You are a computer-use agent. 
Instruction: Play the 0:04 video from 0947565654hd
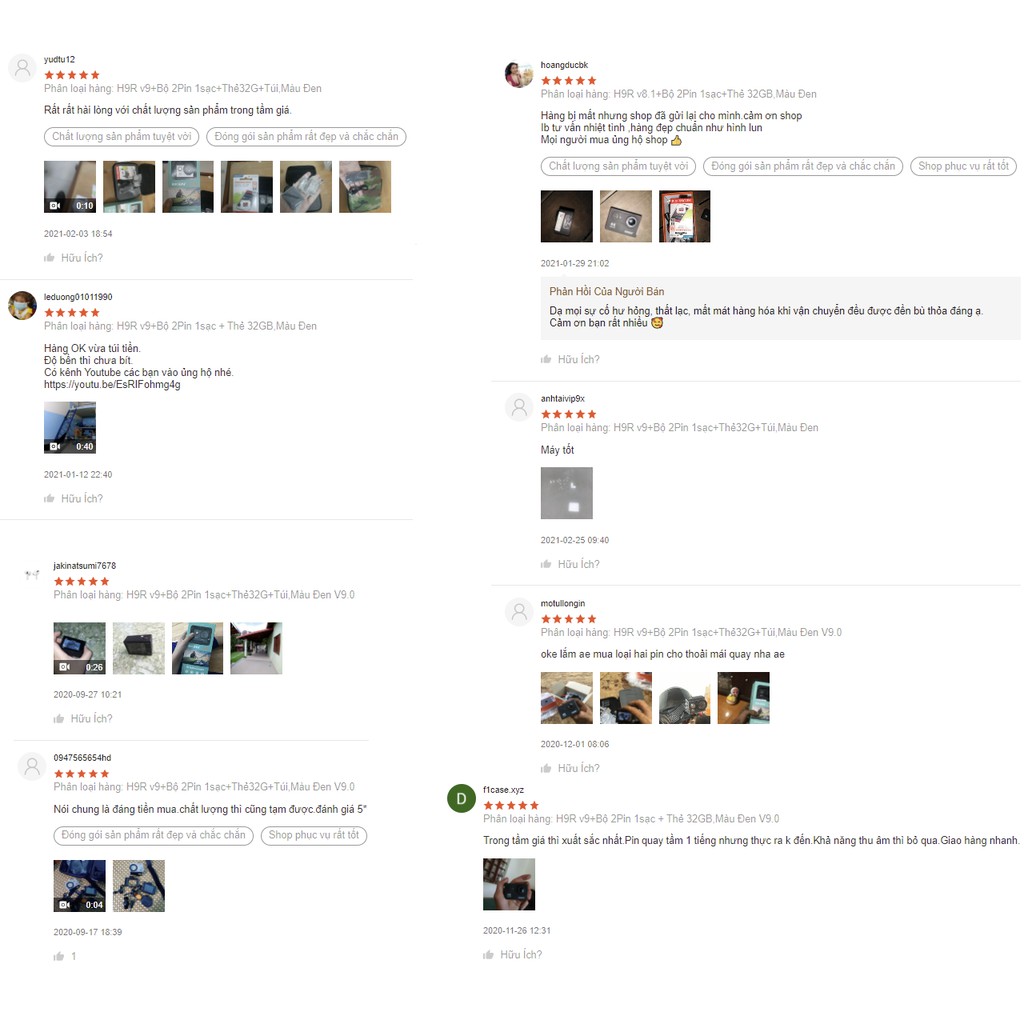tap(79, 886)
